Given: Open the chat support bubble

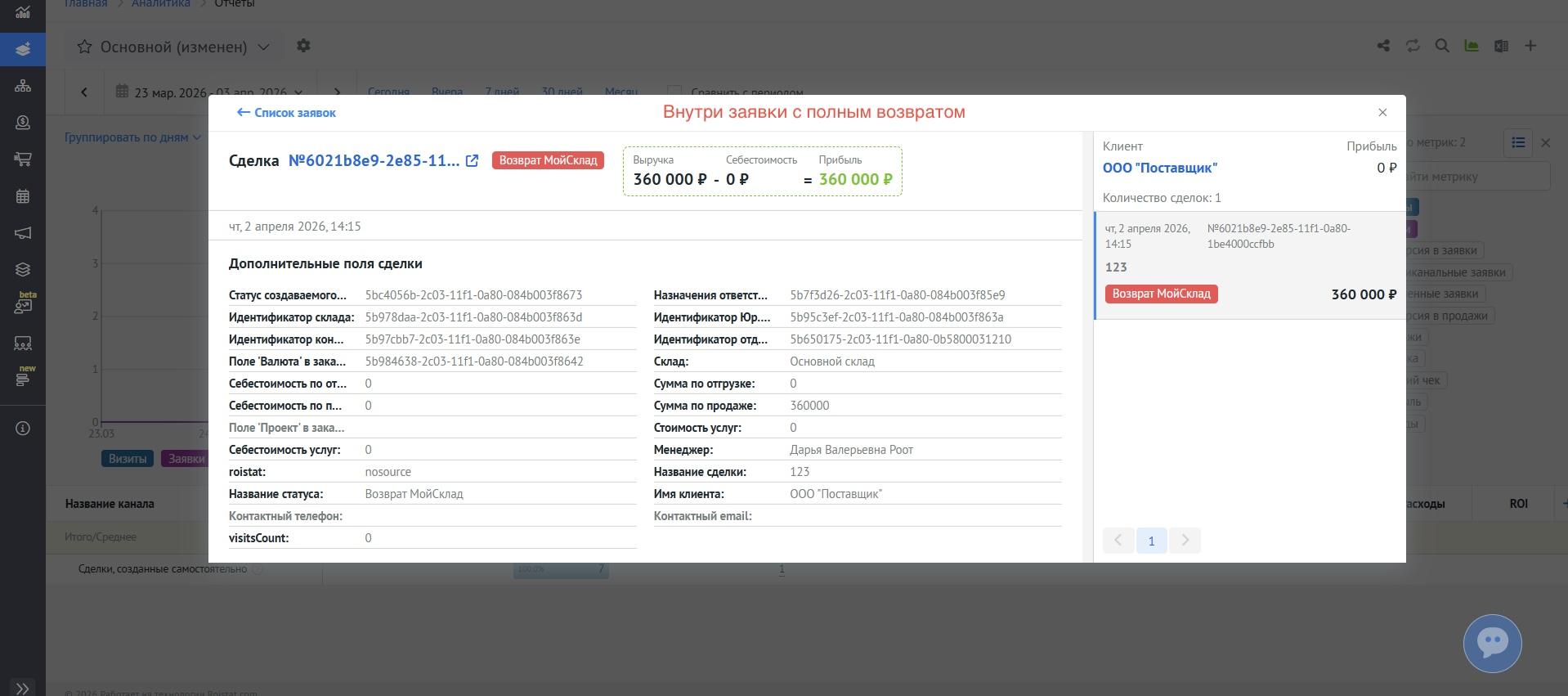Looking at the screenshot, I should coord(1492,644).
